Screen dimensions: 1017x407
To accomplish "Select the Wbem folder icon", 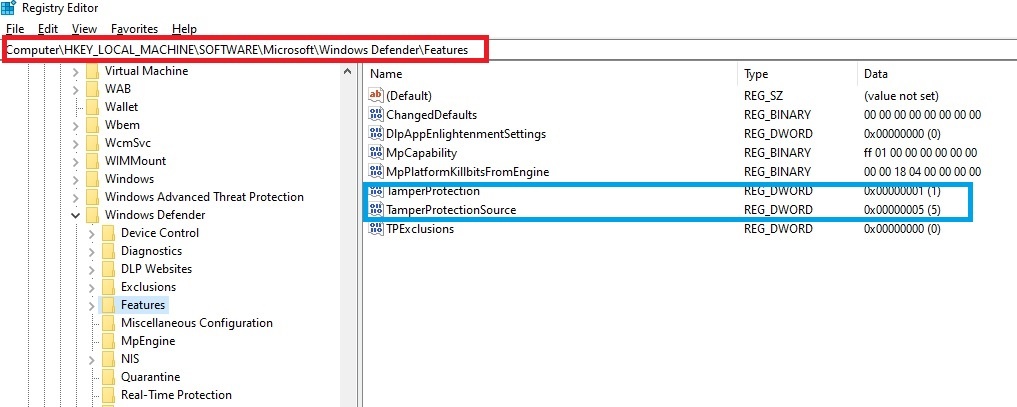I will click(93, 124).
